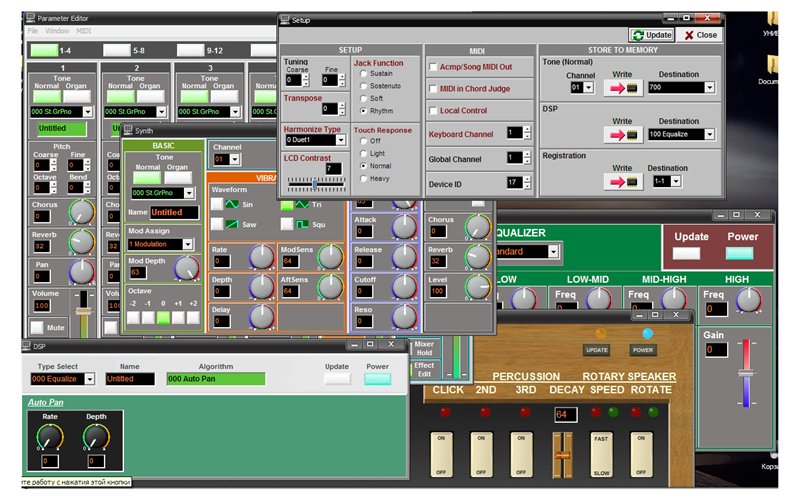Expand the DSP Type Select dropdown

(89, 379)
